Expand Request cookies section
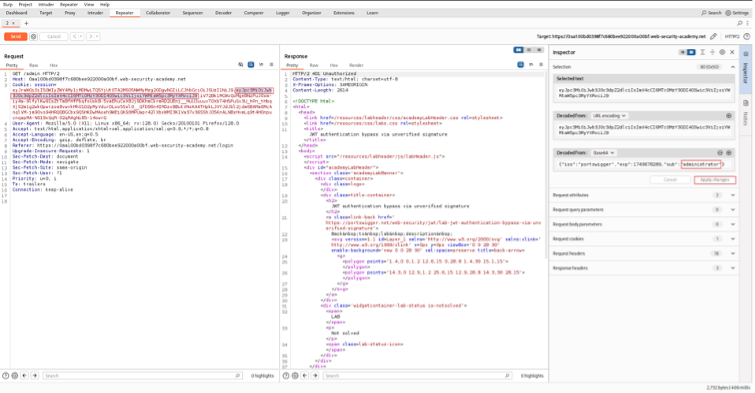Screen dimensions: 755x393 click(733, 239)
